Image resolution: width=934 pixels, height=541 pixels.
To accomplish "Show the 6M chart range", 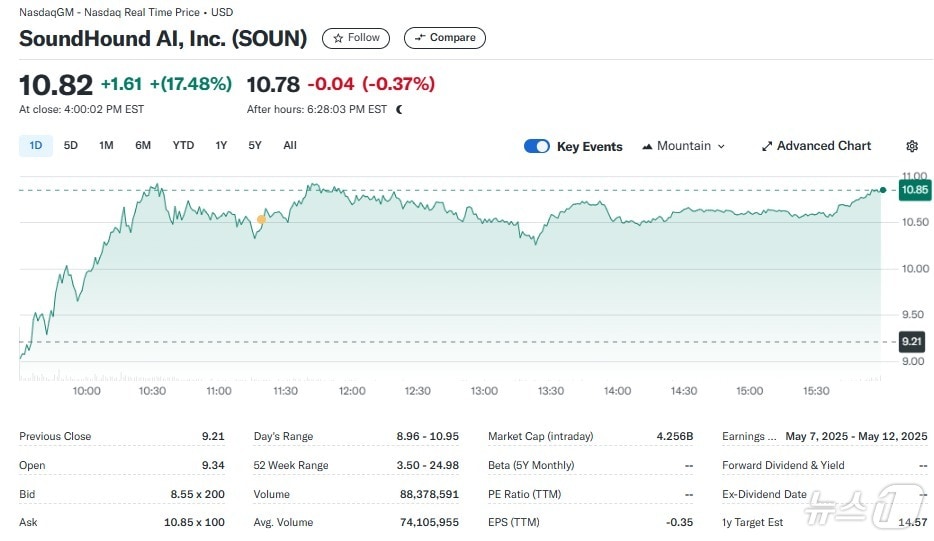I will [143, 146].
